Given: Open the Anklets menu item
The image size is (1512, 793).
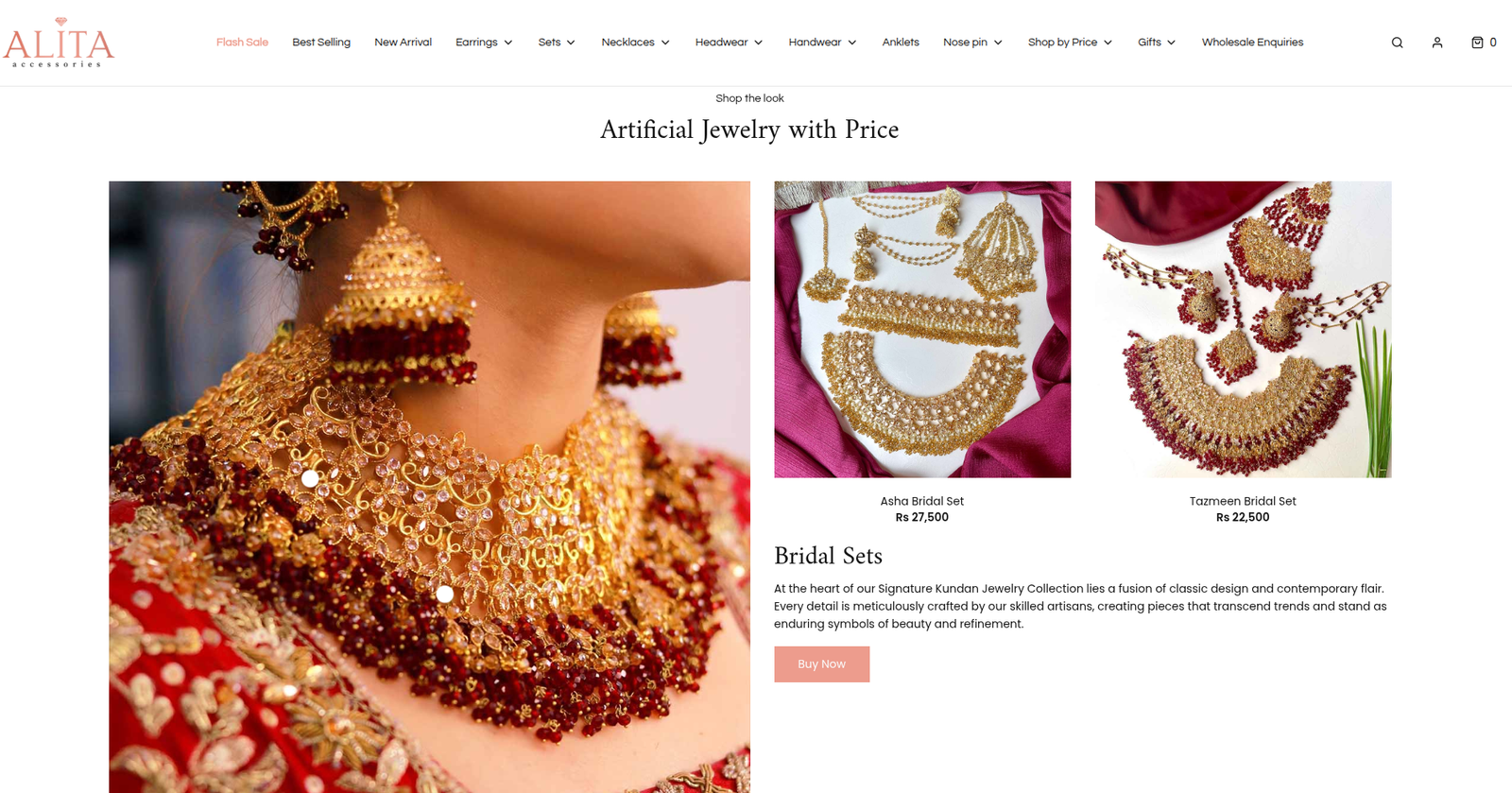Looking at the screenshot, I should click(x=901, y=43).
